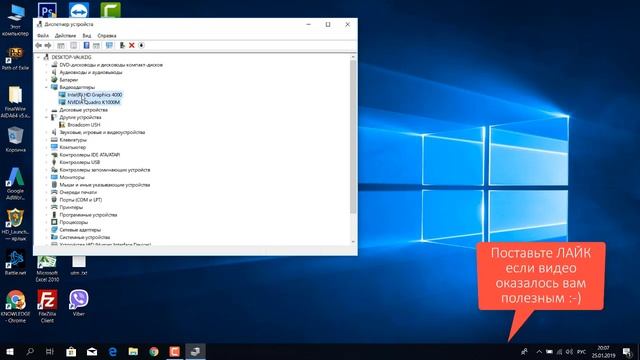Click the blue Help toolbar icon

click(x=86, y=45)
